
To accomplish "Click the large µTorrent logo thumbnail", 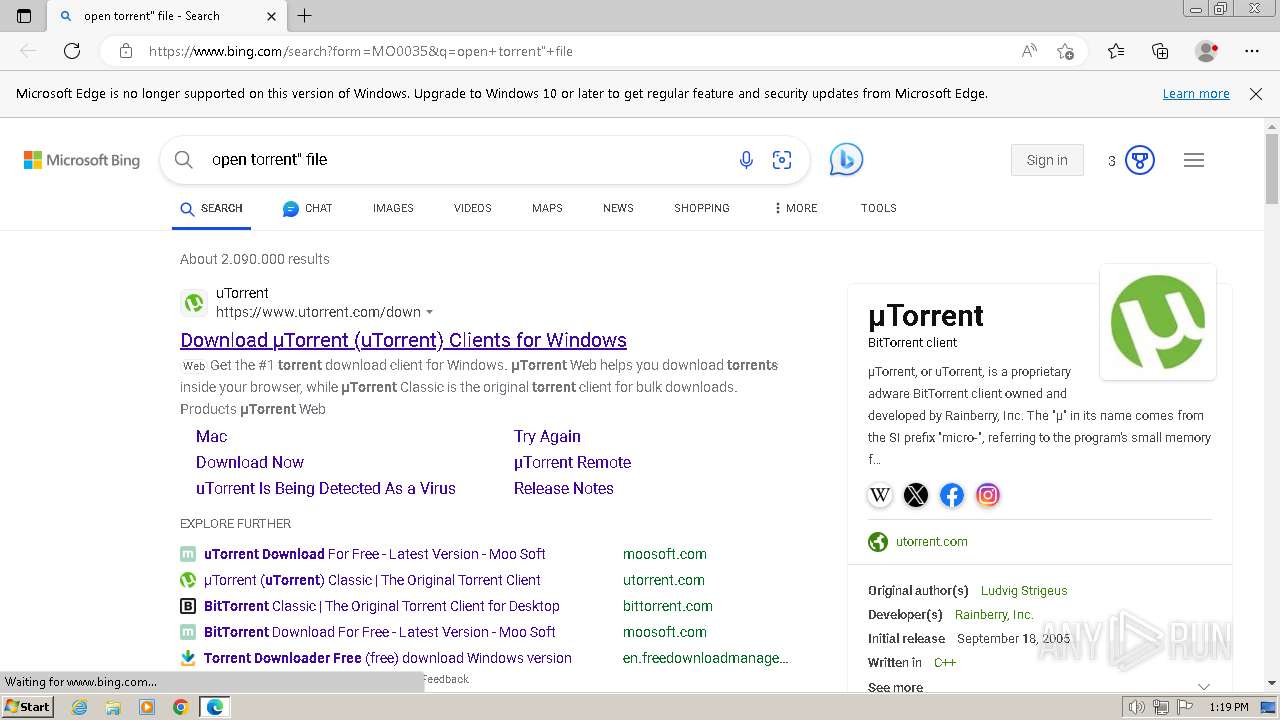I will coord(1158,322).
